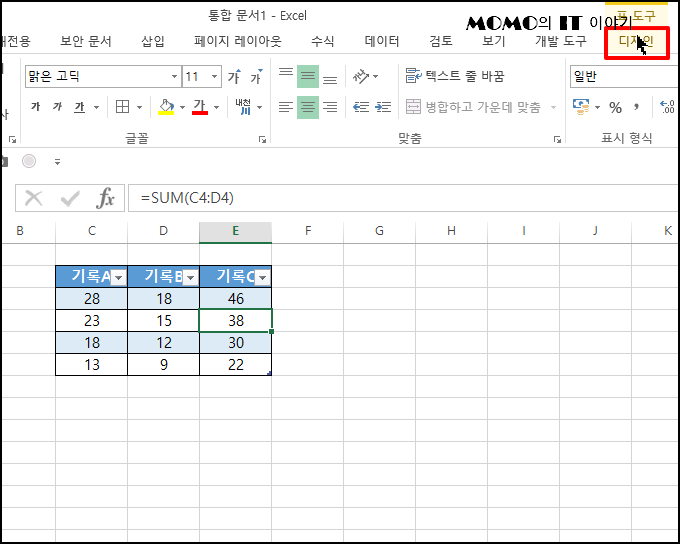This screenshot has width=680, height=544.
Task: Align text right
Action: [x=330, y=107]
